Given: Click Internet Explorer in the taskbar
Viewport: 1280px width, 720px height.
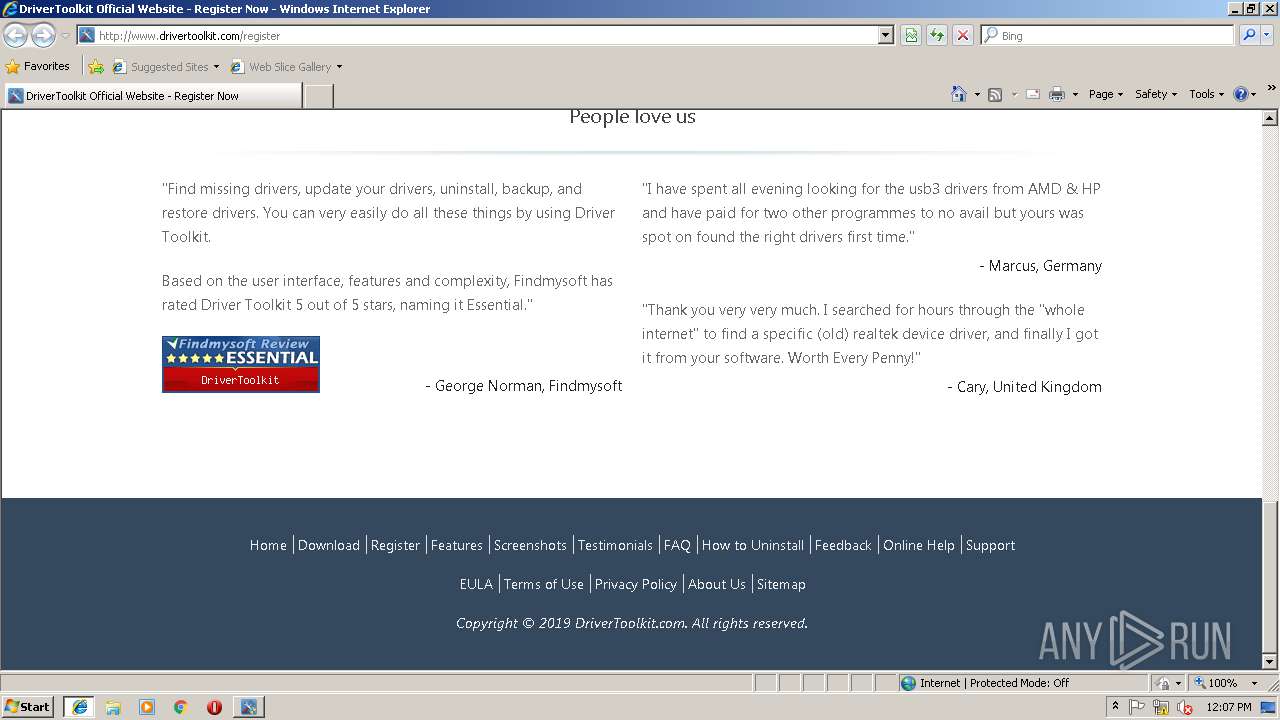Looking at the screenshot, I should point(79,707).
